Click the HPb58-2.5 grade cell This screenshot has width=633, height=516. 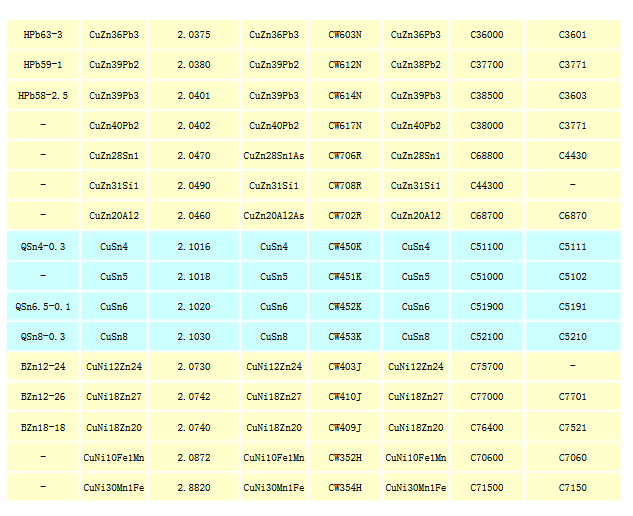click(x=43, y=96)
